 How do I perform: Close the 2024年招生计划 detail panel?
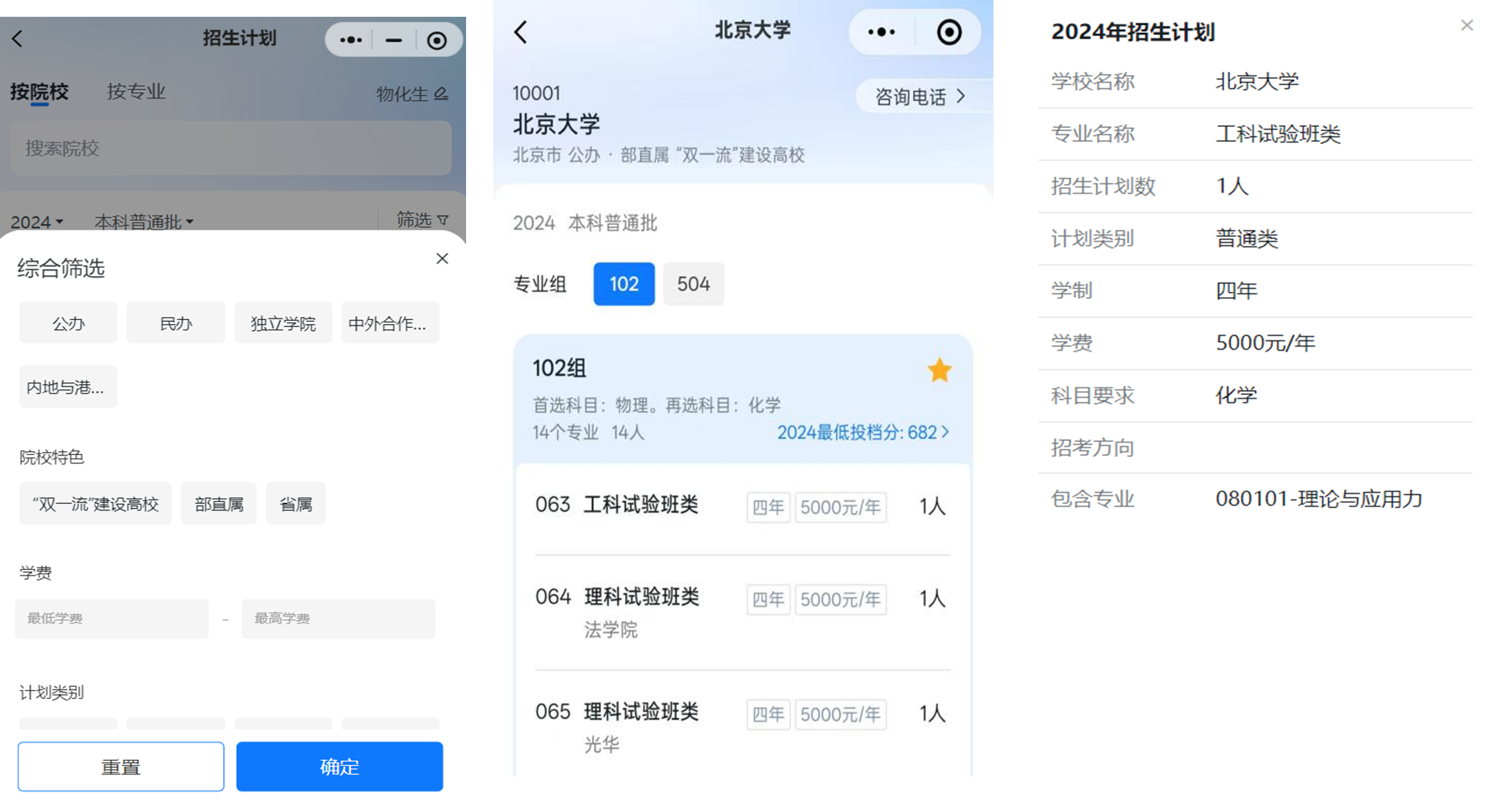tap(1467, 25)
